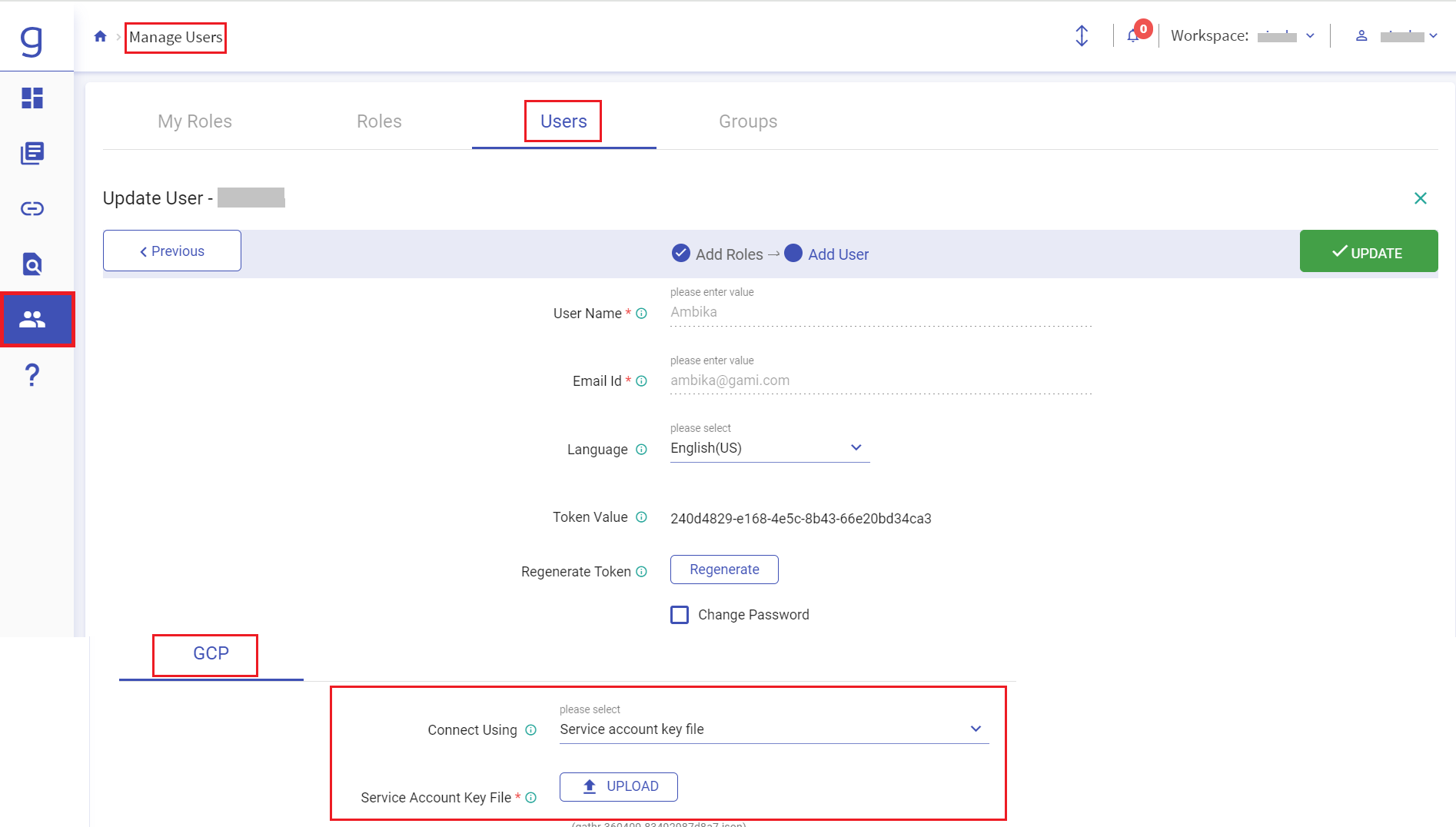
Task: Show info for Regenerate Token
Action: [x=642, y=572]
